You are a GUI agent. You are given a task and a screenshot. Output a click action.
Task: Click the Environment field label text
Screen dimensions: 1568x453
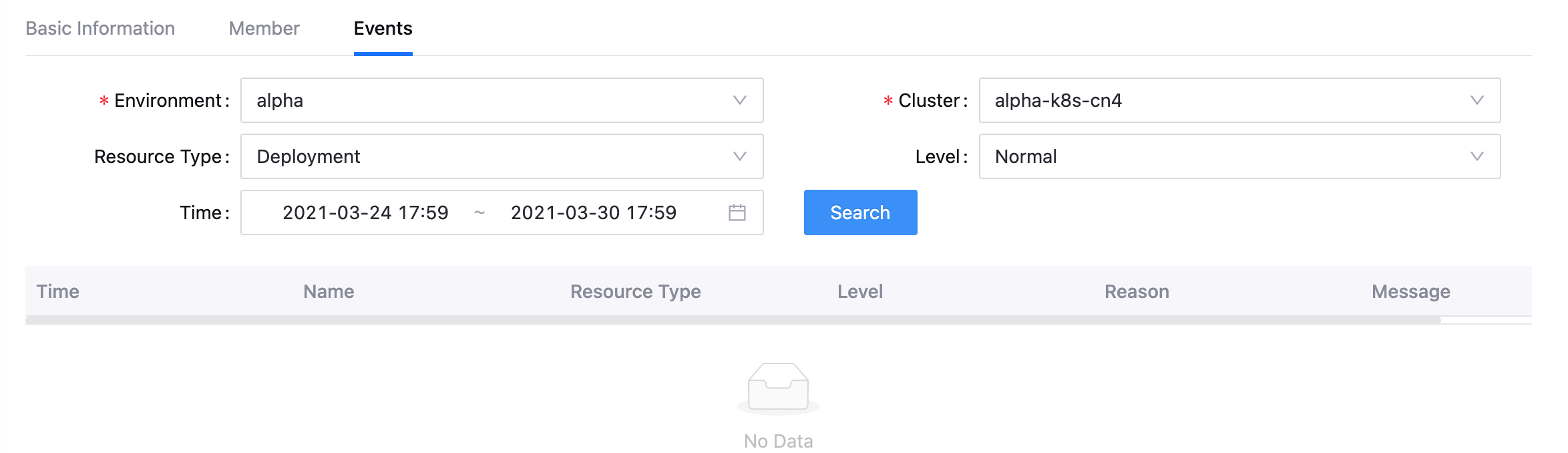pyautogui.click(x=168, y=100)
